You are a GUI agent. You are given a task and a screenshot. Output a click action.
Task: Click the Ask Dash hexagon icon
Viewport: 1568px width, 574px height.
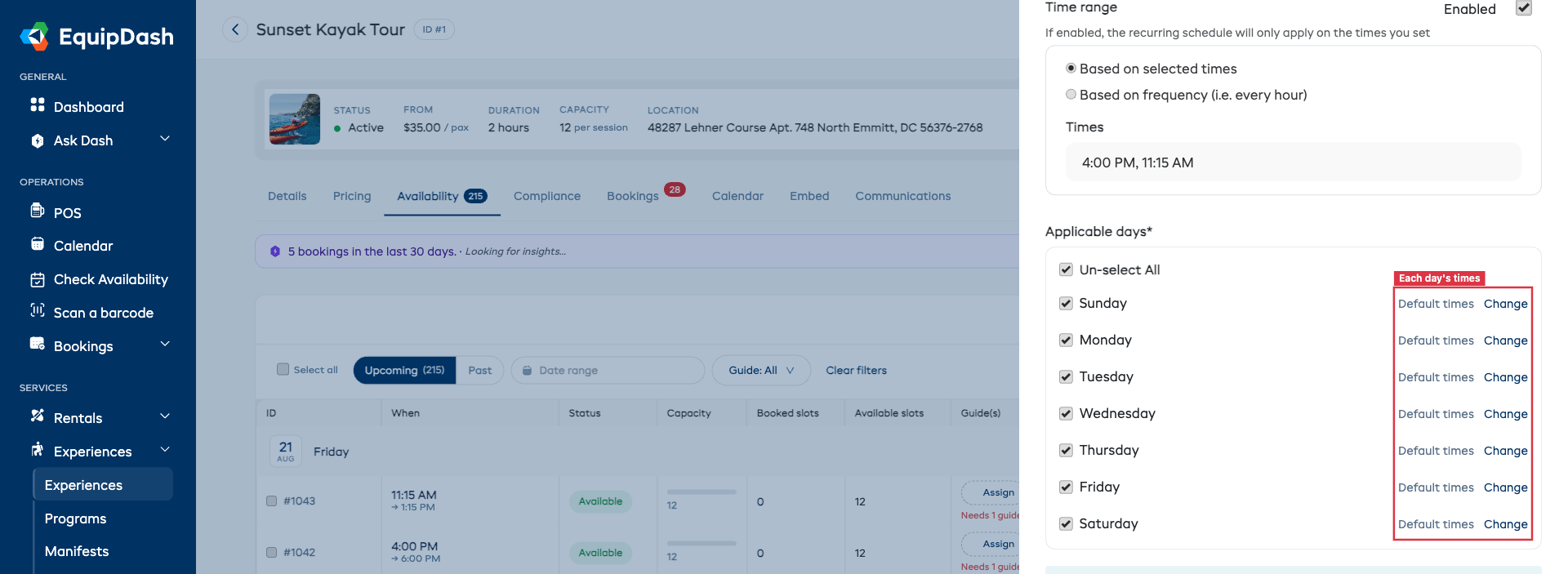click(x=38, y=140)
